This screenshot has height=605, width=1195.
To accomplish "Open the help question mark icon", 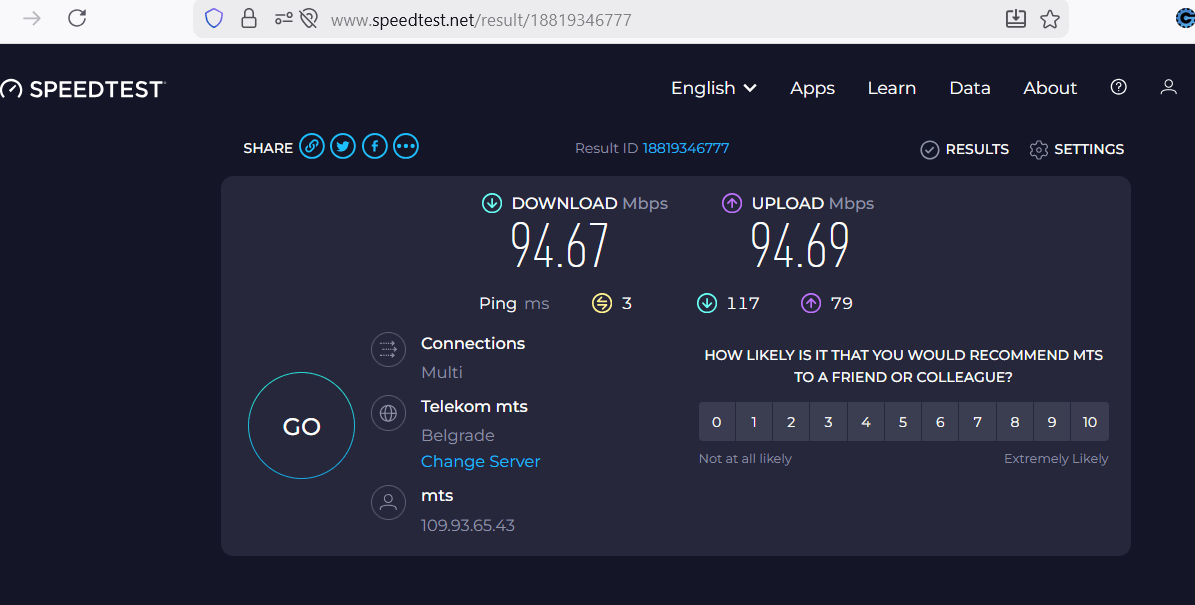I will 1118,88.
